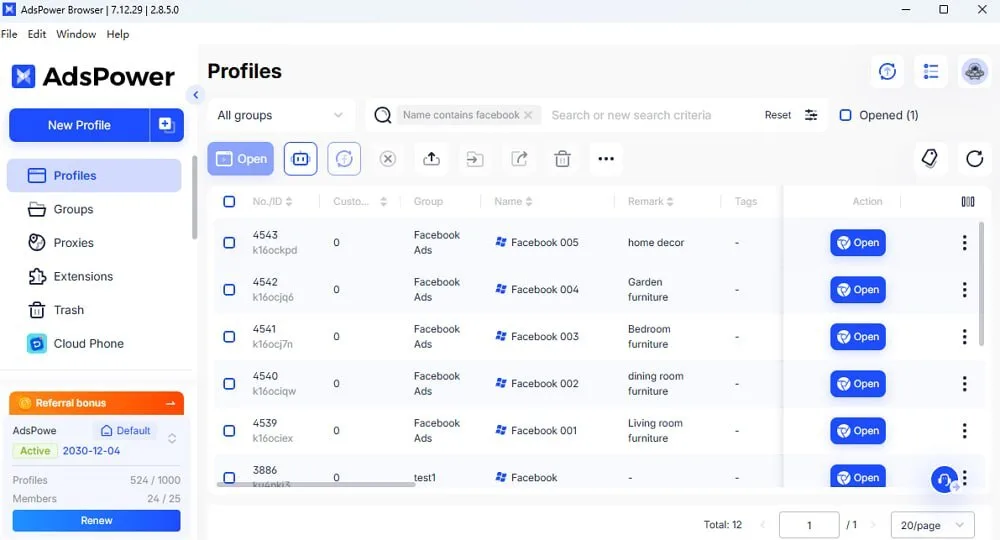Collapse the left sidebar arrow

click(196, 95)
